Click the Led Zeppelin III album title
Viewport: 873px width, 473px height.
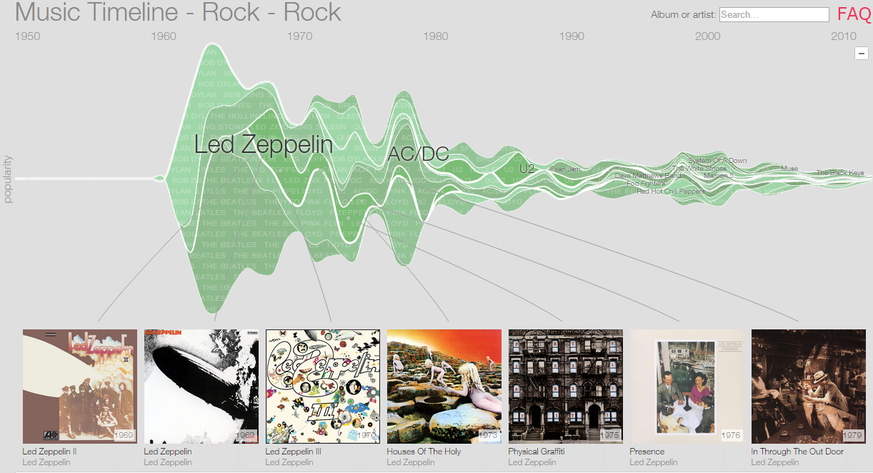293,451
